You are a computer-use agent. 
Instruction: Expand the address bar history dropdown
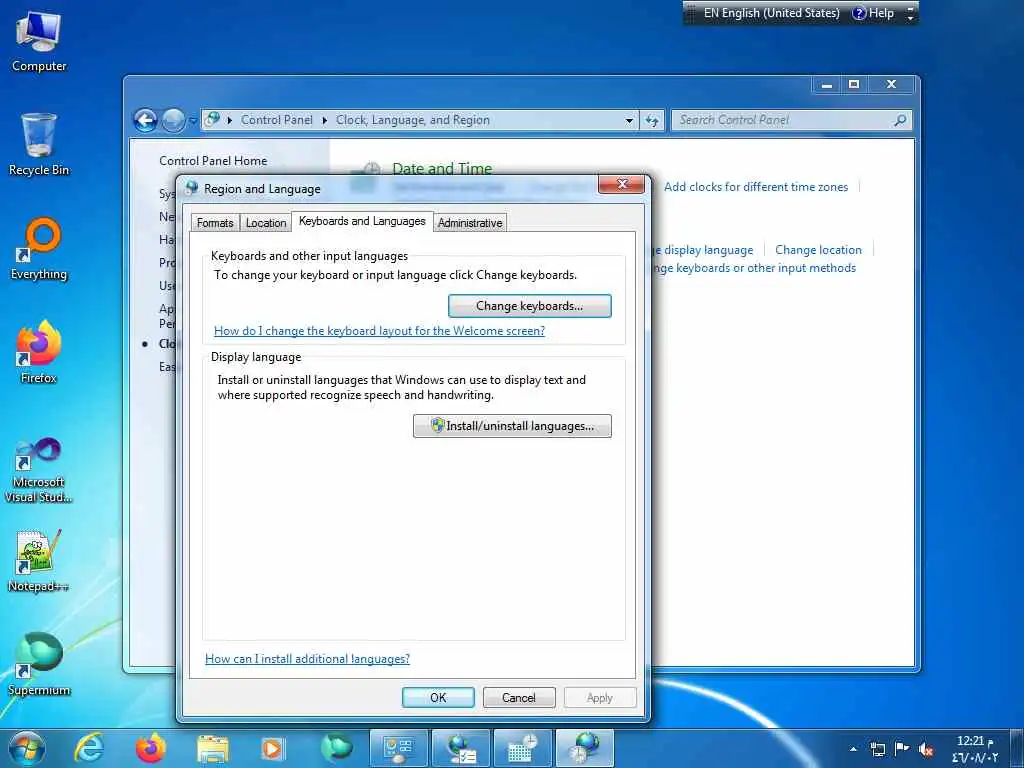pos(629,120)
